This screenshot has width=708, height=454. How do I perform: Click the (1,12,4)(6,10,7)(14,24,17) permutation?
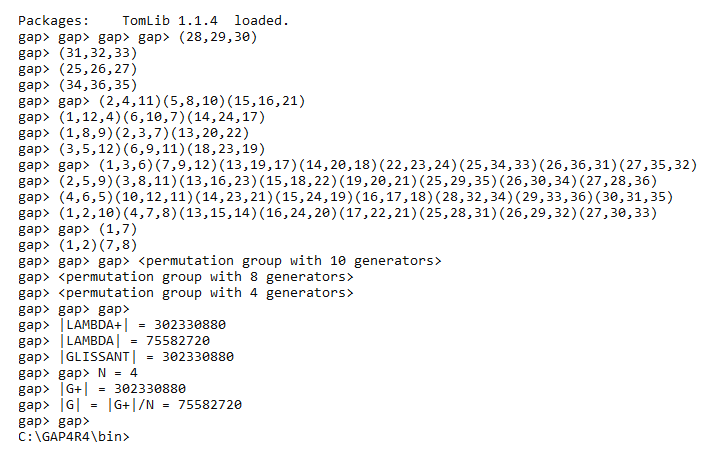(x=162, y=117)
